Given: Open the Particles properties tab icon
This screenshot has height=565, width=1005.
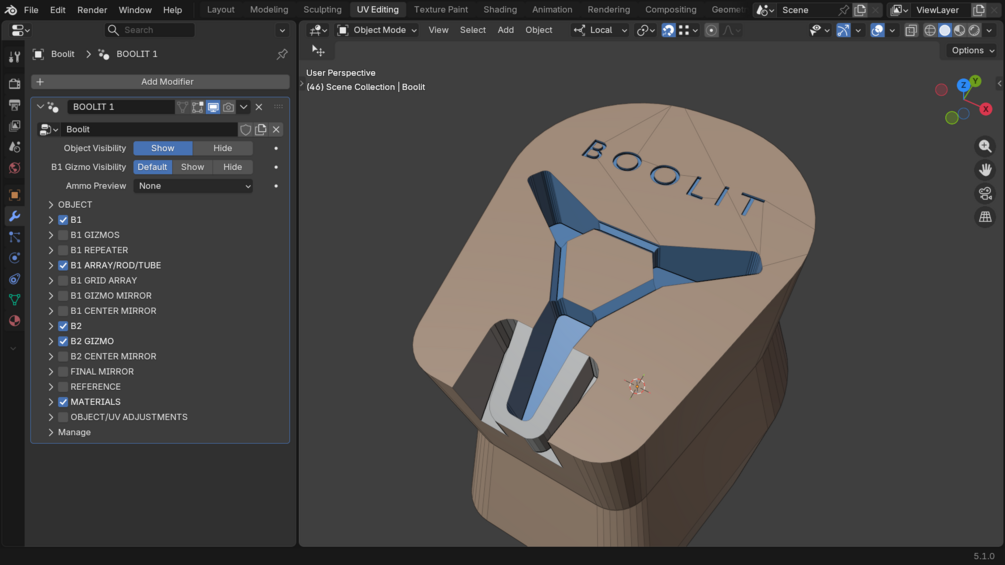Looking at the screenshot, I should click(x=14, y=237).
